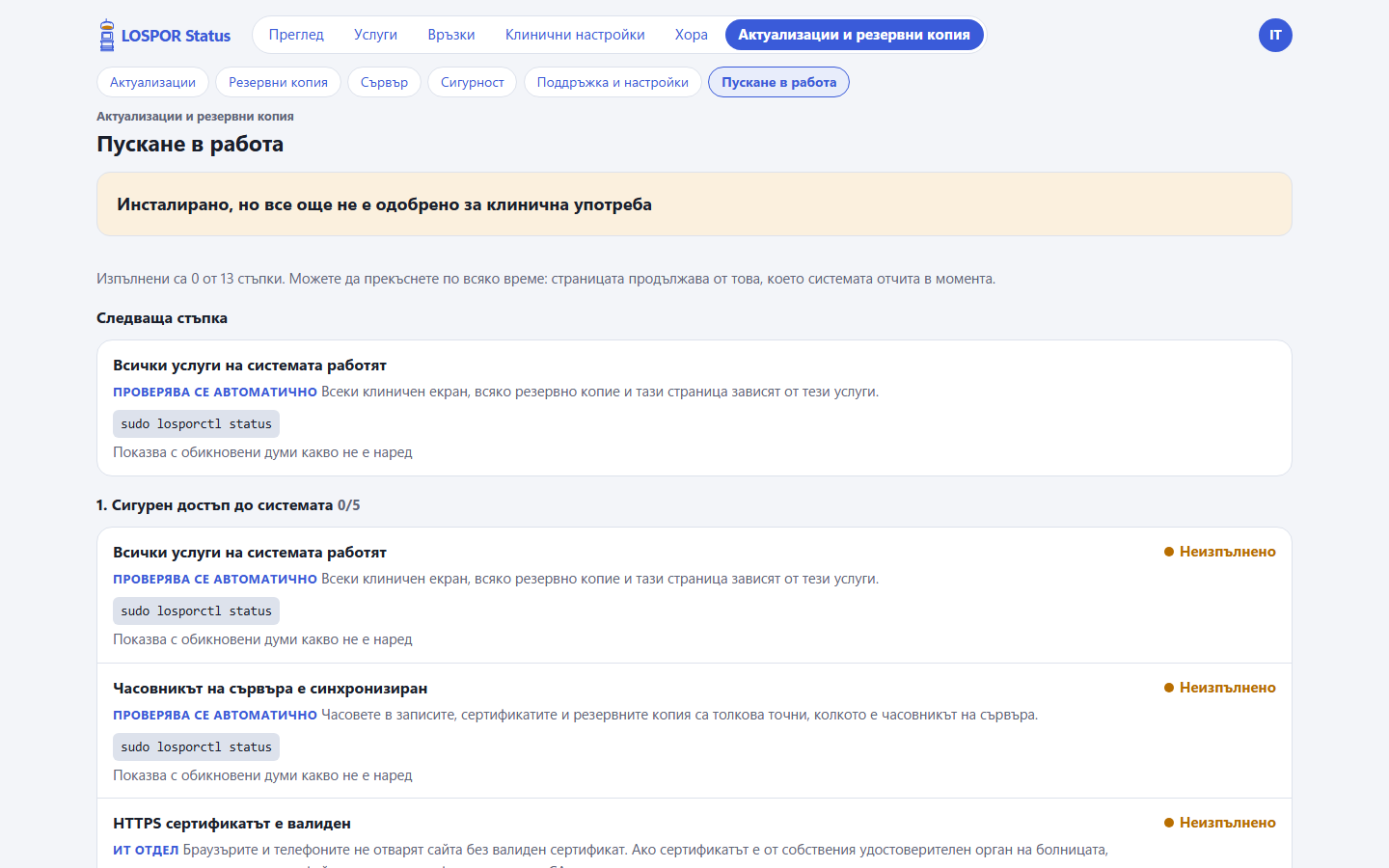Open Поддръжка и настройки sub-tab
Viewport: 1389px width, 868px height.
613,82
